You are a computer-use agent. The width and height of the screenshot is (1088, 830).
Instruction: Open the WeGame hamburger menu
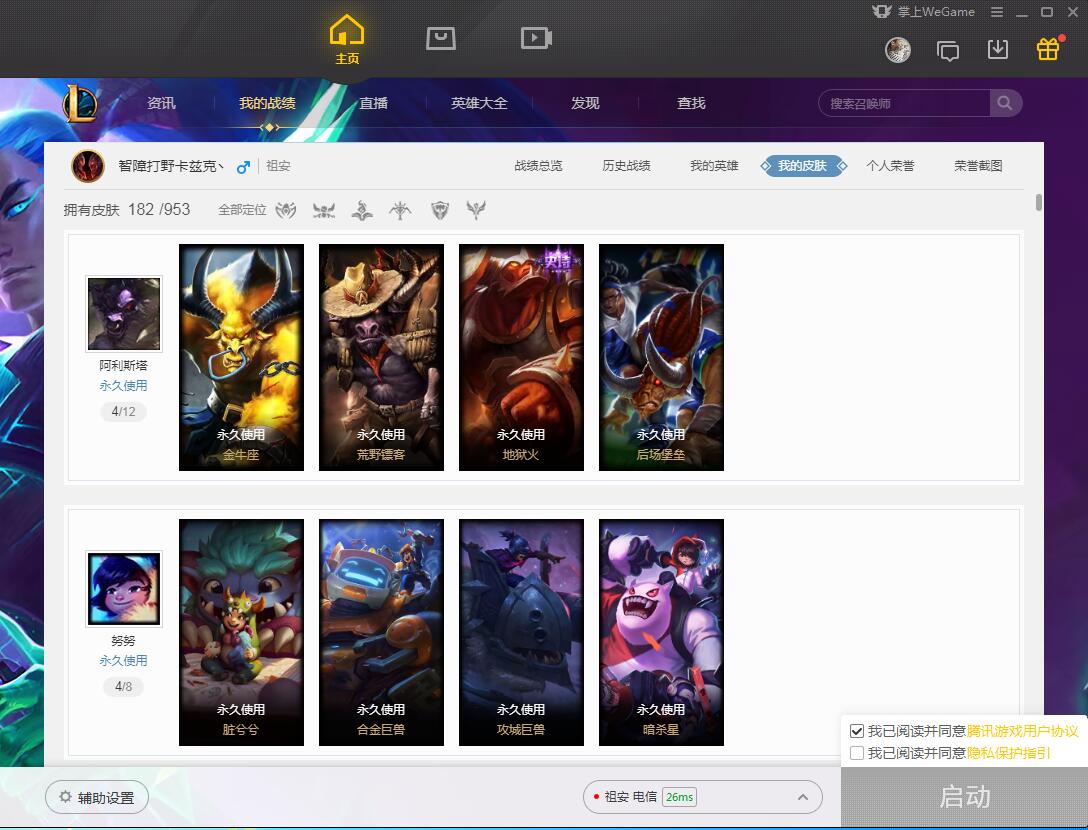997,12
